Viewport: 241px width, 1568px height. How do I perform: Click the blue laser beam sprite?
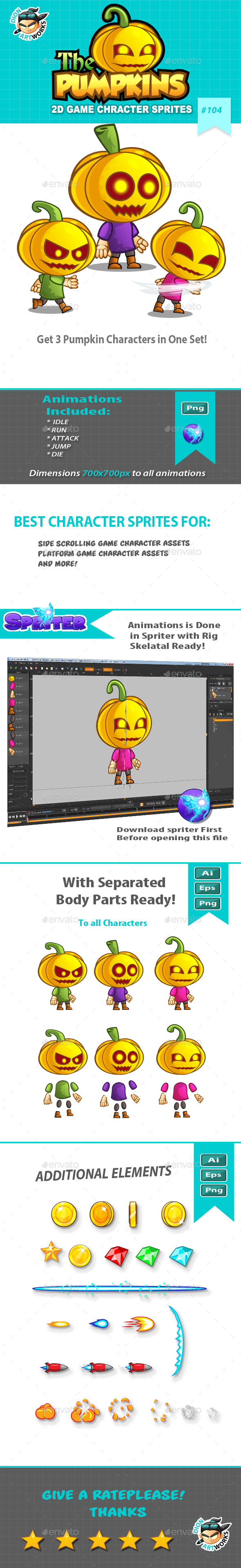click(x=119, y=1288)
